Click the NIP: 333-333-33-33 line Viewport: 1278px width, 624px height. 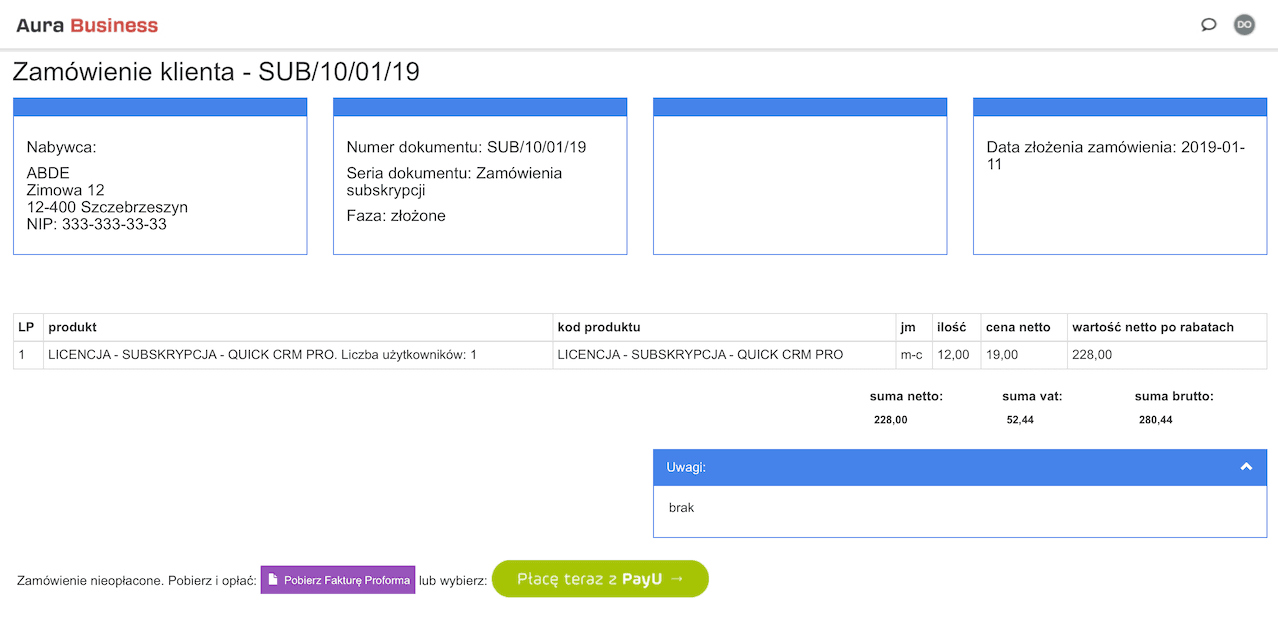point(97,224)
